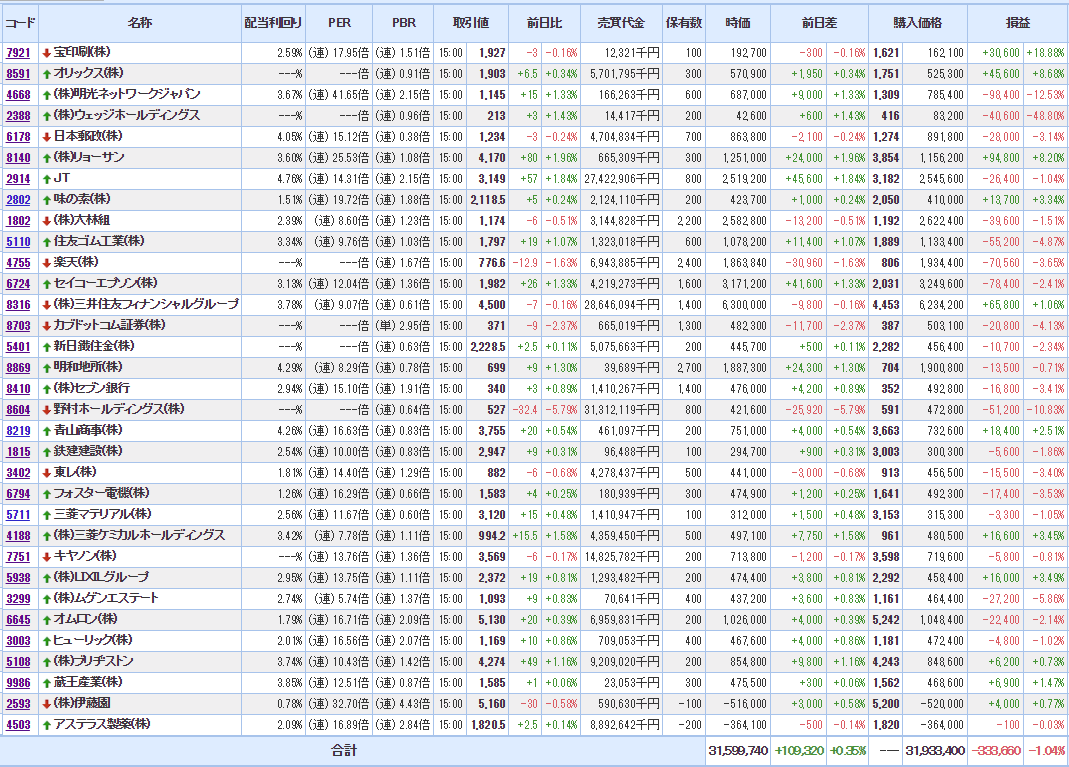This screenshot has width=1069, height=767.
Task: Click the red down arrow beside 宝印刷(株)
Action: (46, 52)
